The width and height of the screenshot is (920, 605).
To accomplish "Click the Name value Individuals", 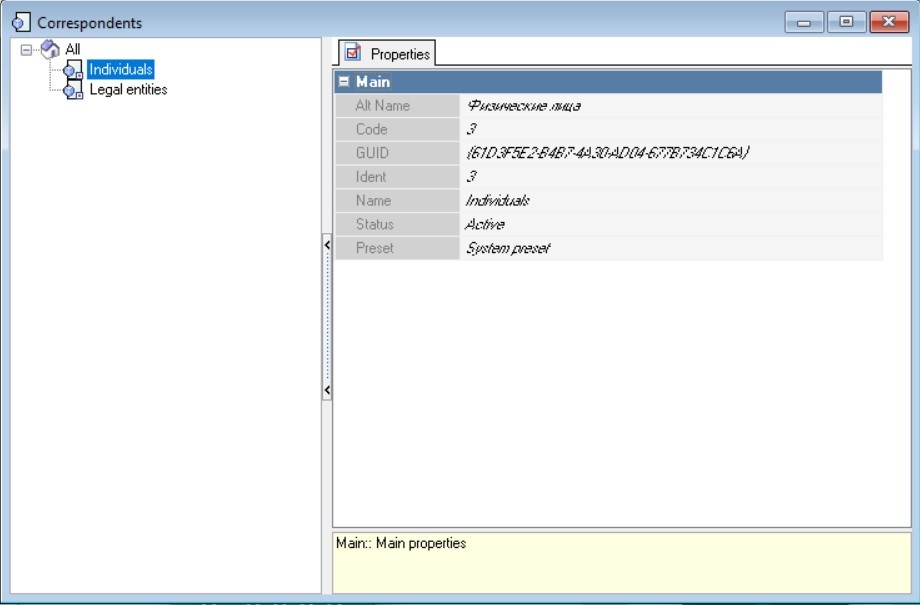I will coord(498,201).
